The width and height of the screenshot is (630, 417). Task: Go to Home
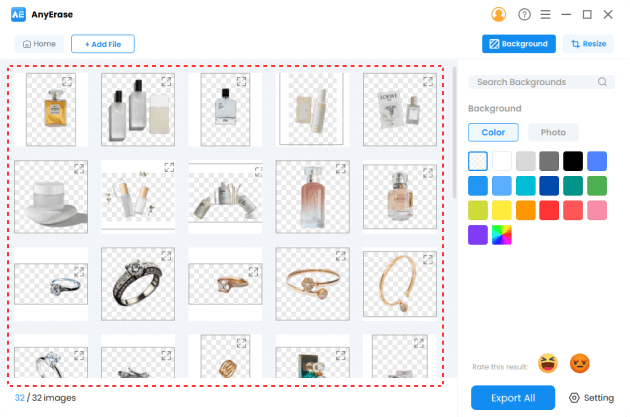pyautogui.click(x=39, y=44)
